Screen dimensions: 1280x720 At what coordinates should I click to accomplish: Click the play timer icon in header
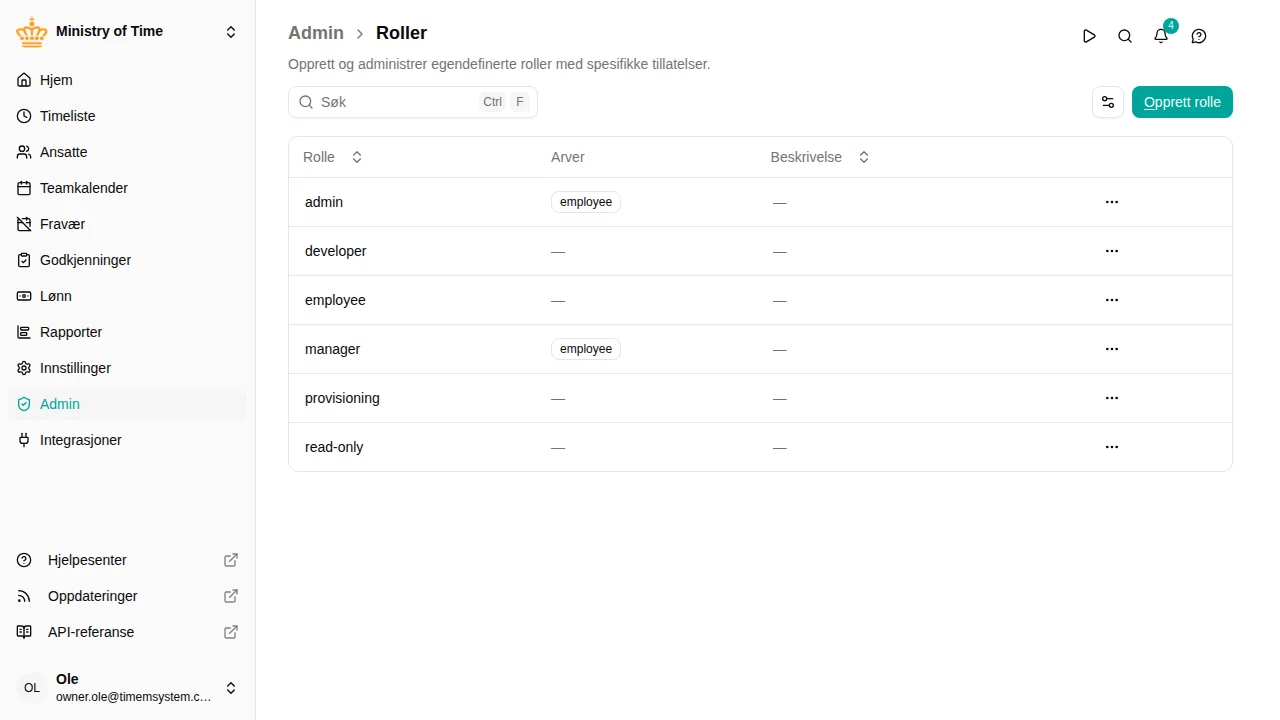click(x=1089, y=36)
